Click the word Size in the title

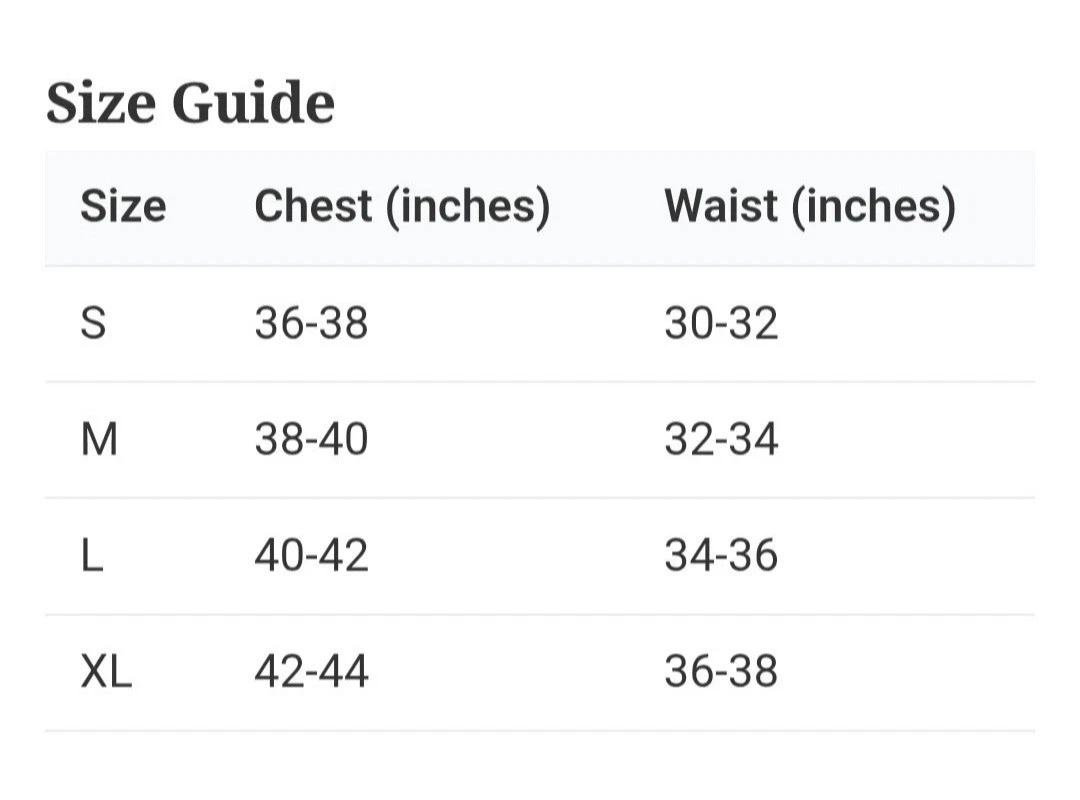(x=101, y=102)
